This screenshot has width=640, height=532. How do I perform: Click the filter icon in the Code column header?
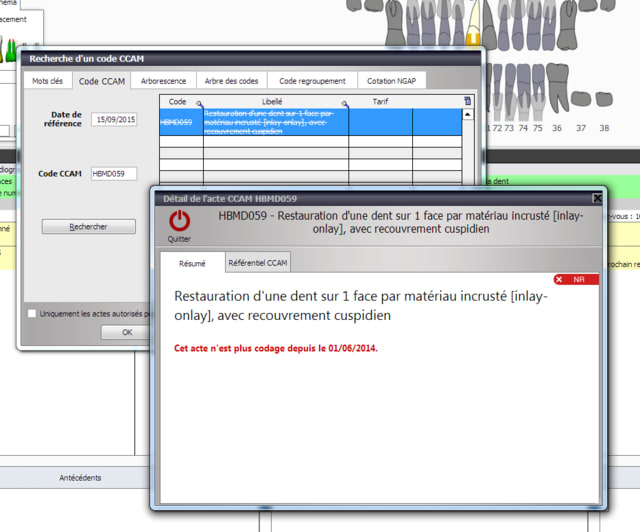[198, 104]
